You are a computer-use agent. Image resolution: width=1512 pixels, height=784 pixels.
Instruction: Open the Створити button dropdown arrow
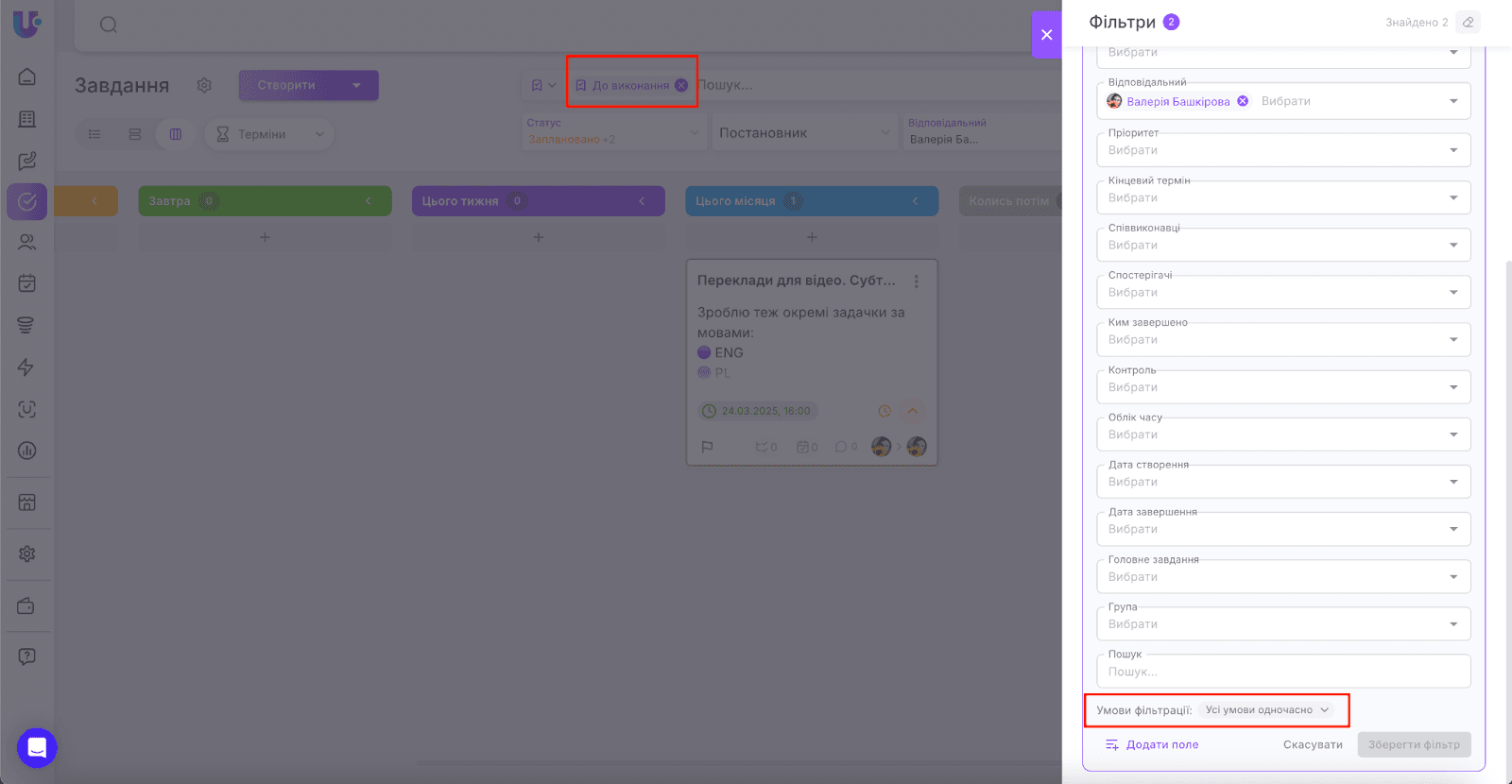[x=356, y=85]
